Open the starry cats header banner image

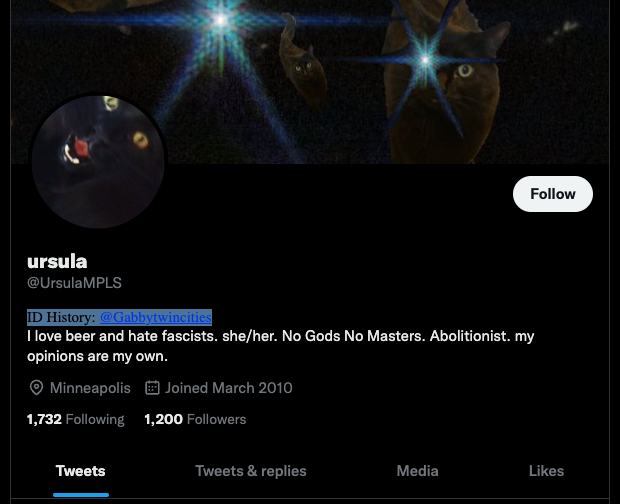pos(310,81)
